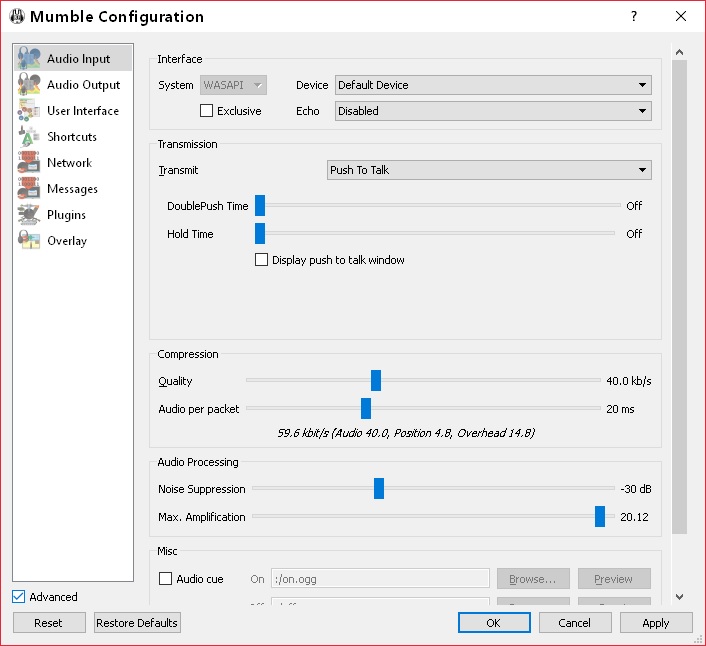Click the vertical scrollbar thumb
This screenshot has width=706, height=646.
[x=679, y=297]
